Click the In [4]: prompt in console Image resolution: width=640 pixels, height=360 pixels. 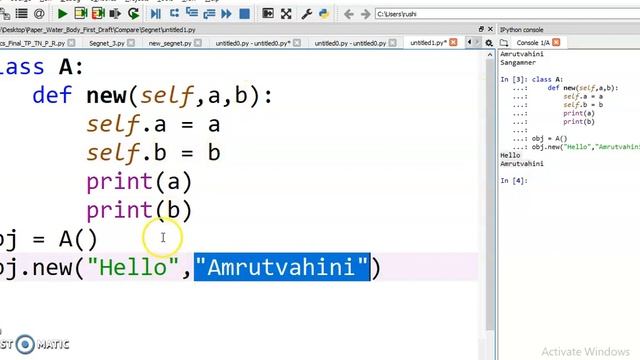[514, 180]
